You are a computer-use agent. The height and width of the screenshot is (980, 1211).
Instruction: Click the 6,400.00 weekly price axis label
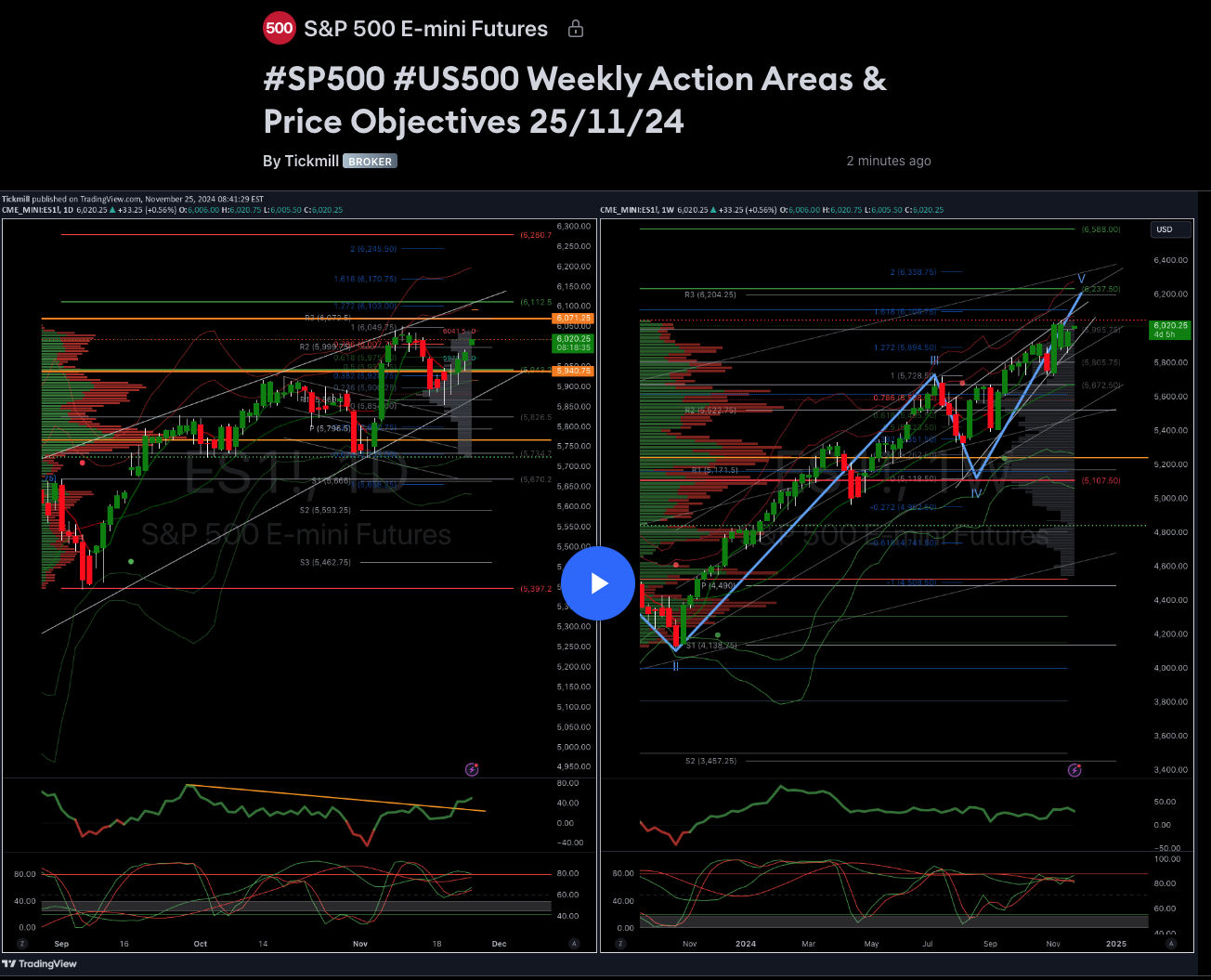tap(1169, 260)
